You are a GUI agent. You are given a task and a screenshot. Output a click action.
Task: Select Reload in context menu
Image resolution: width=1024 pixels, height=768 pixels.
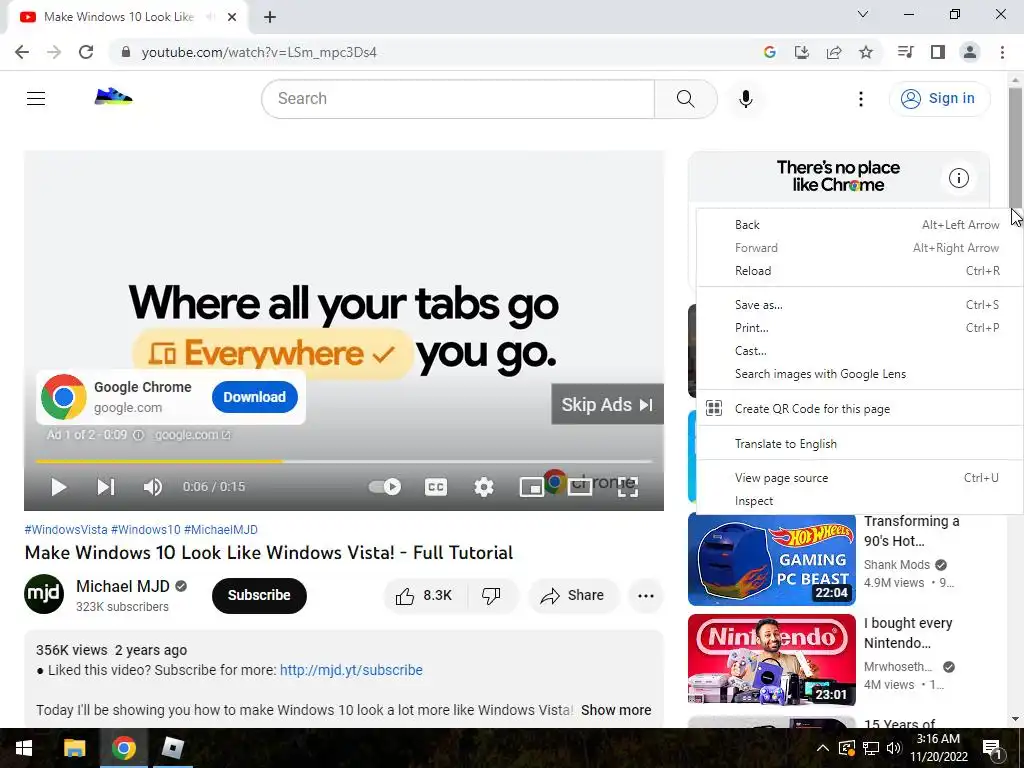click(x=859, y=271)
